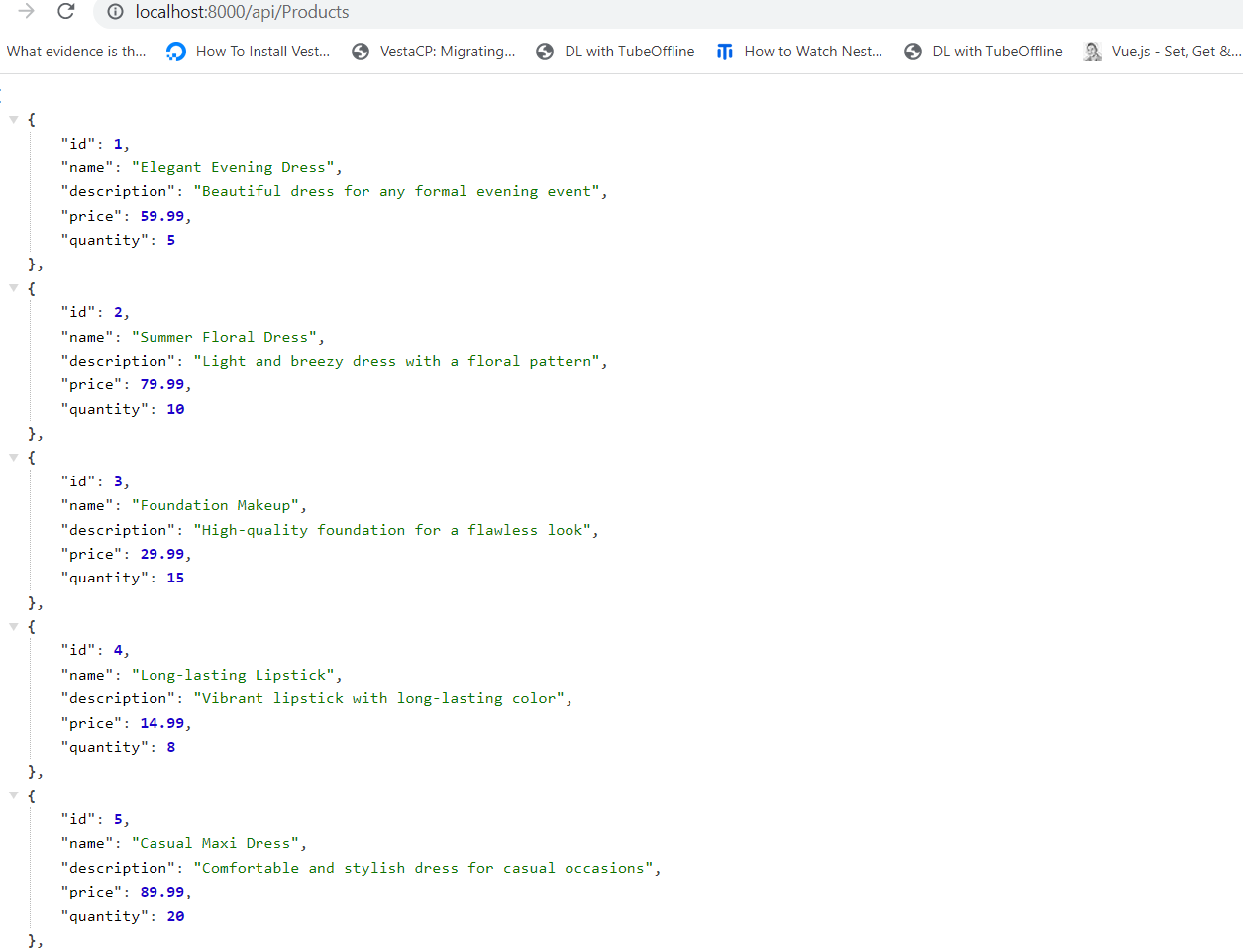Click price value 79.99
The image size is (1243, 952).
point(162,384)
